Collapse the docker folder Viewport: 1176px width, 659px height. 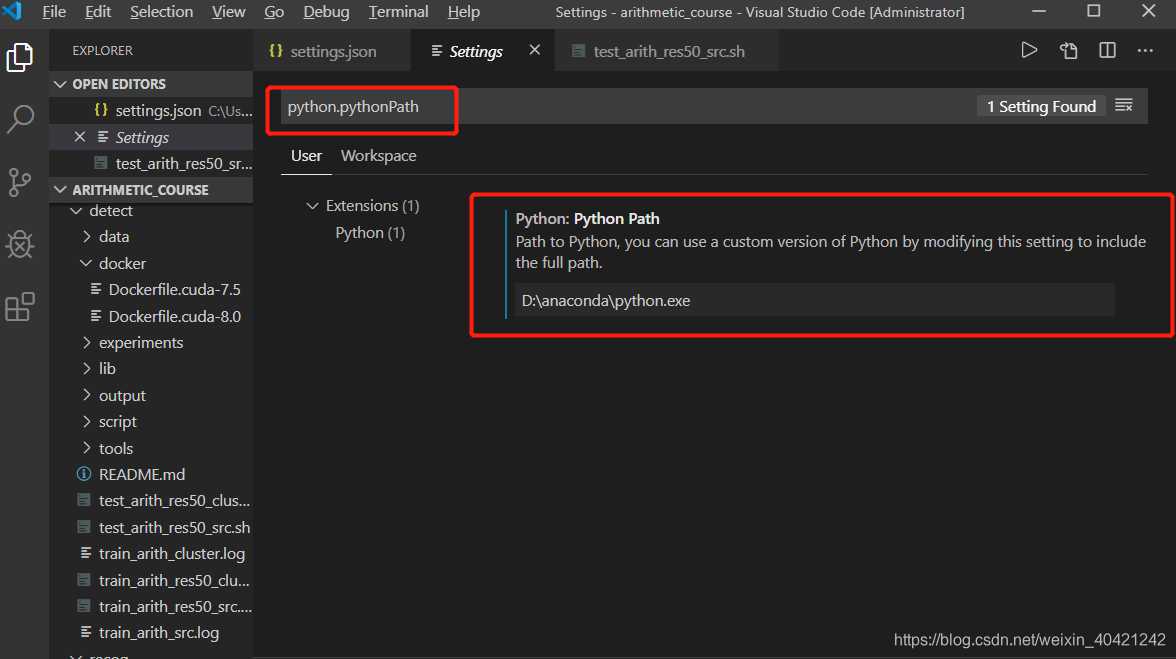(x=86, y=263)
